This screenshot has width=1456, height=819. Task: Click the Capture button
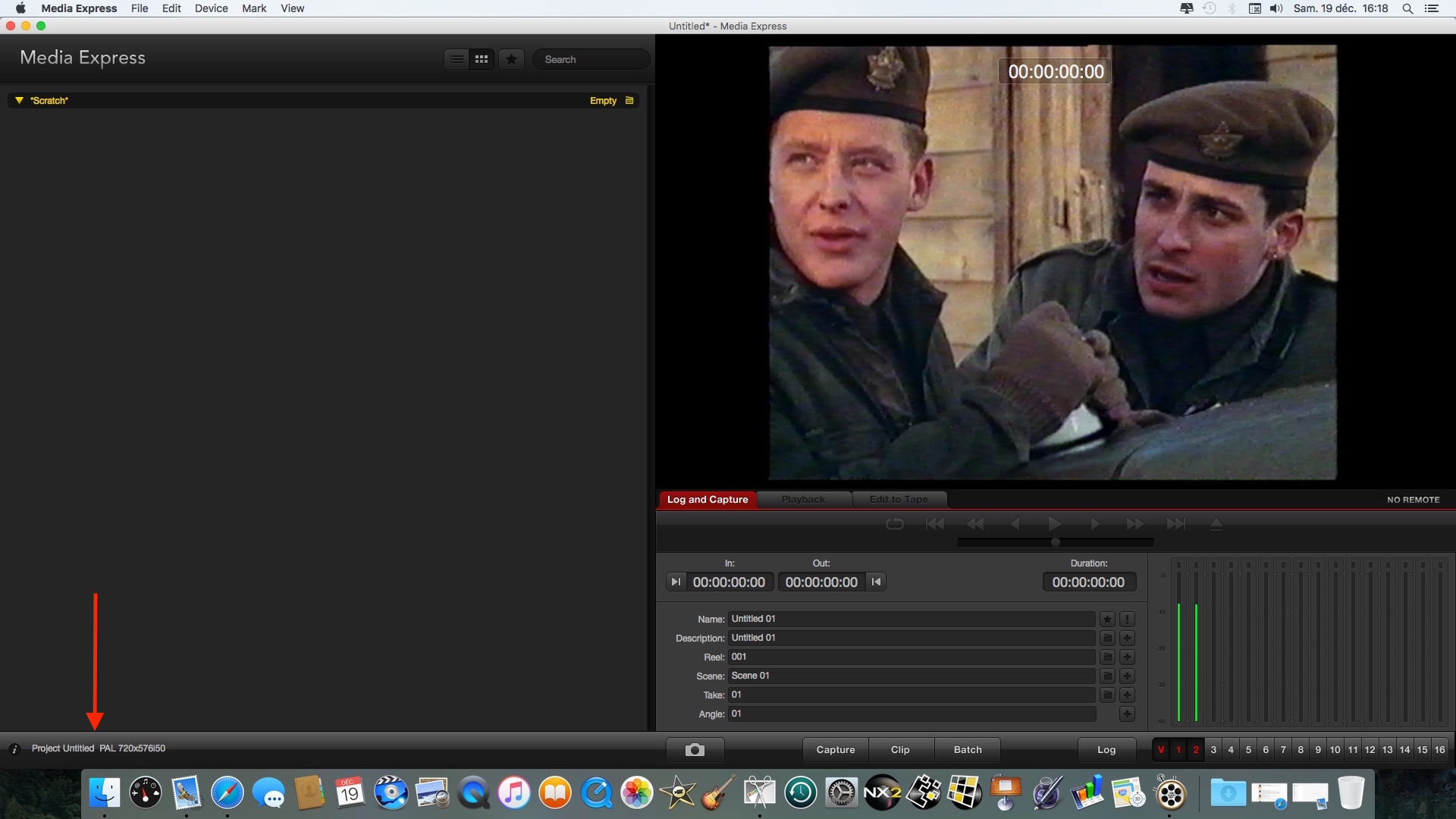[x=836, y=749]
